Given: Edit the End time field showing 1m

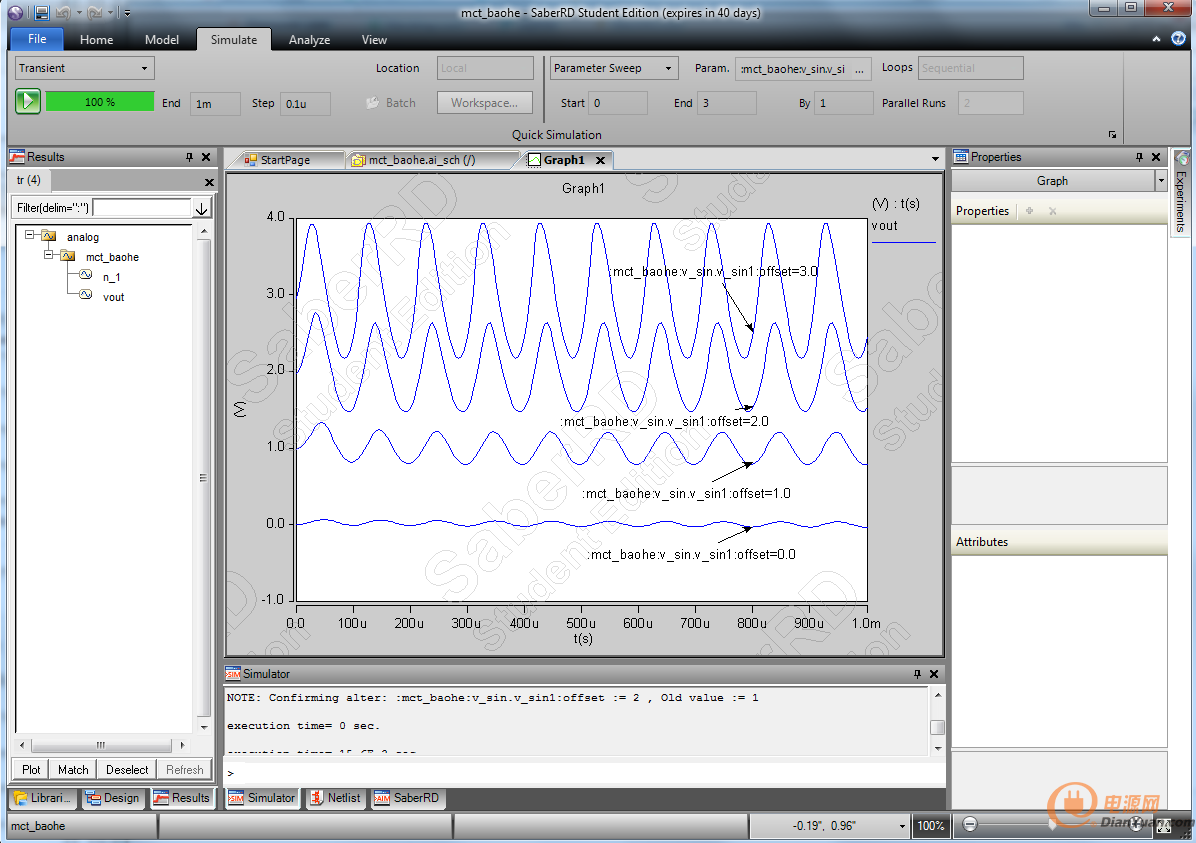Looking at the screenshot, I should [x=214, y=104].
